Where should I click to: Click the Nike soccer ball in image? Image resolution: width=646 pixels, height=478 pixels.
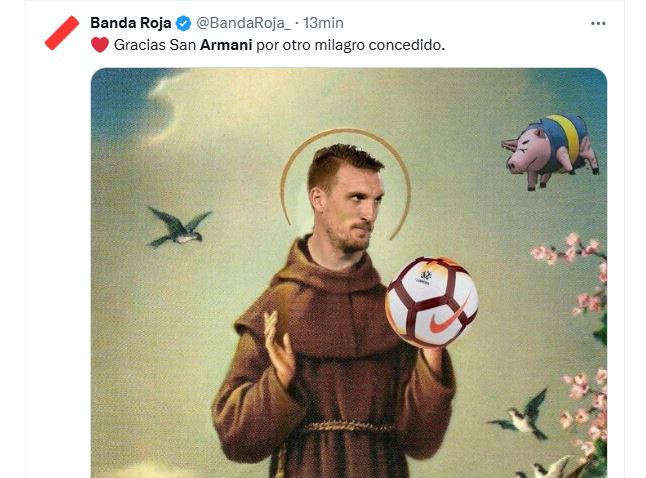431,302
